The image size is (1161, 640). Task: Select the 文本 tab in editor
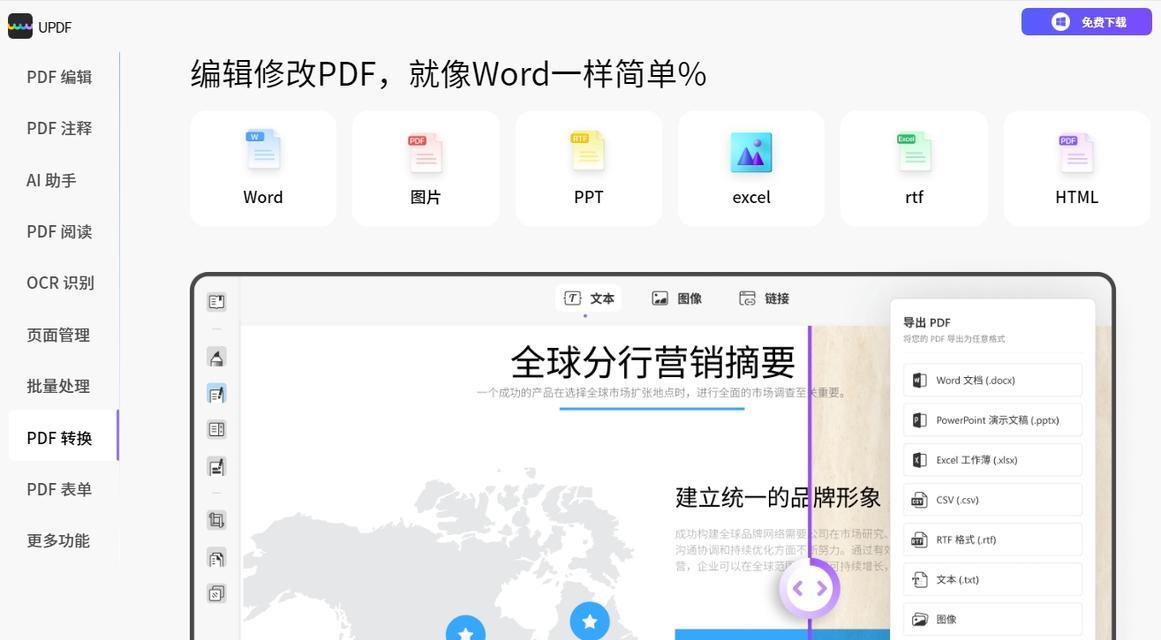click(589, 299)
